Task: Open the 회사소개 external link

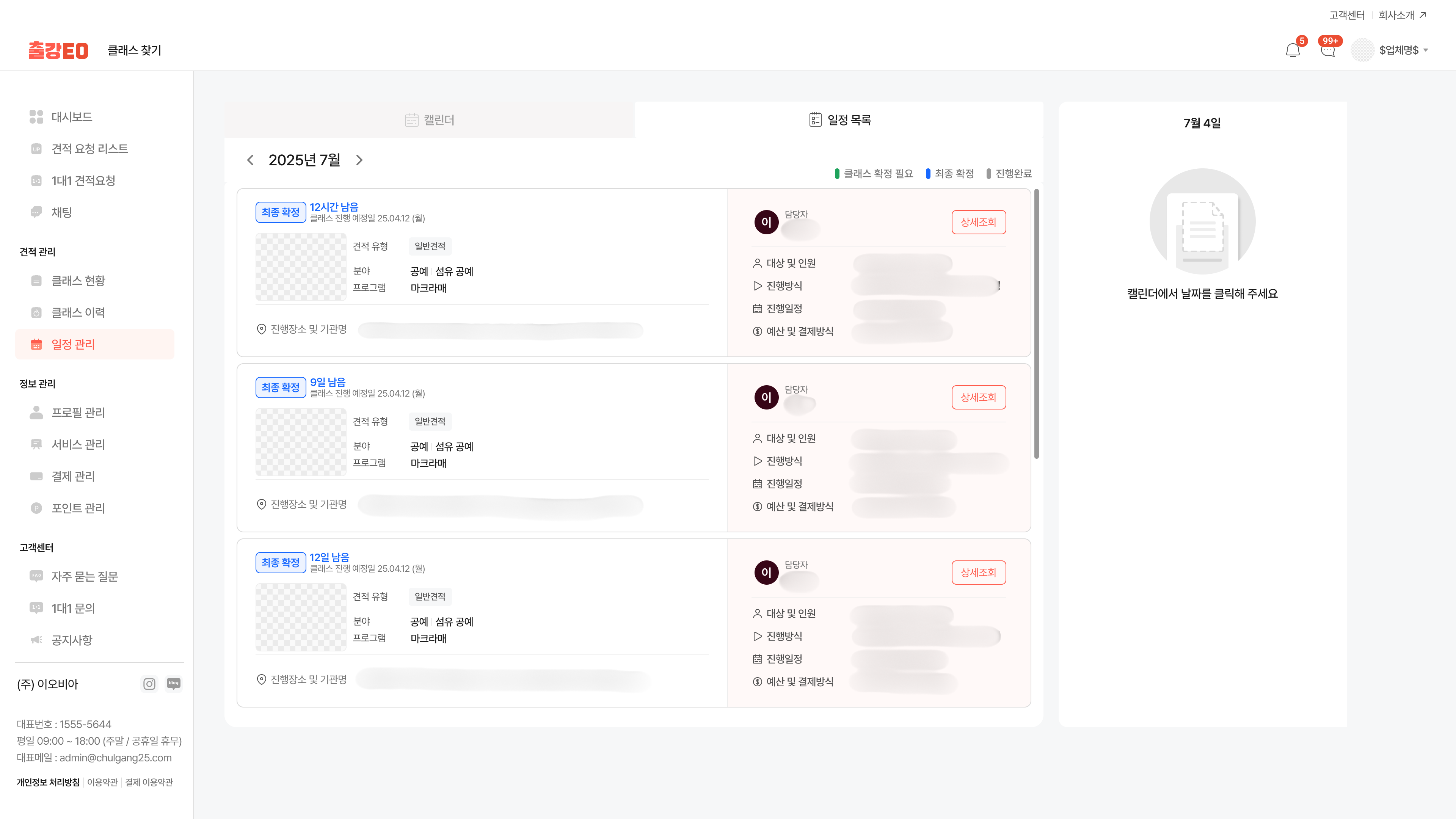Action: point(1402,15)
